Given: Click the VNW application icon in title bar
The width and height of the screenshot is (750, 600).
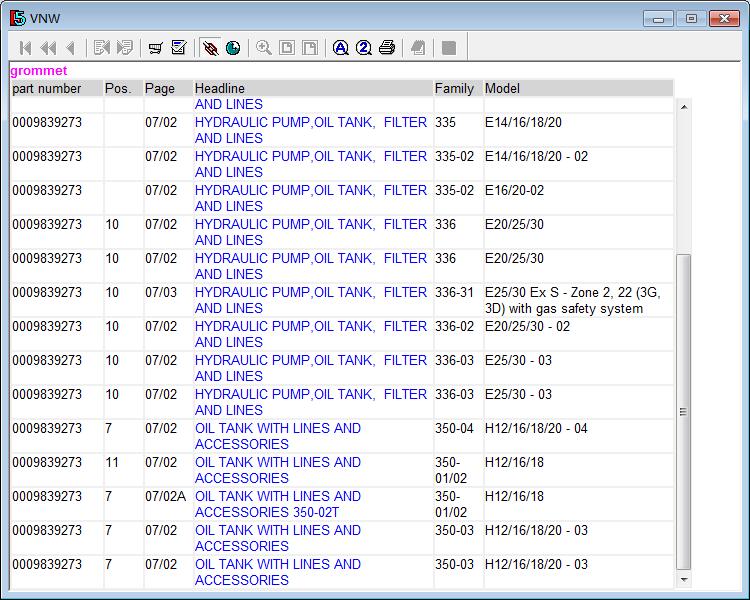Looking at the screenshot, I should 18,18.
